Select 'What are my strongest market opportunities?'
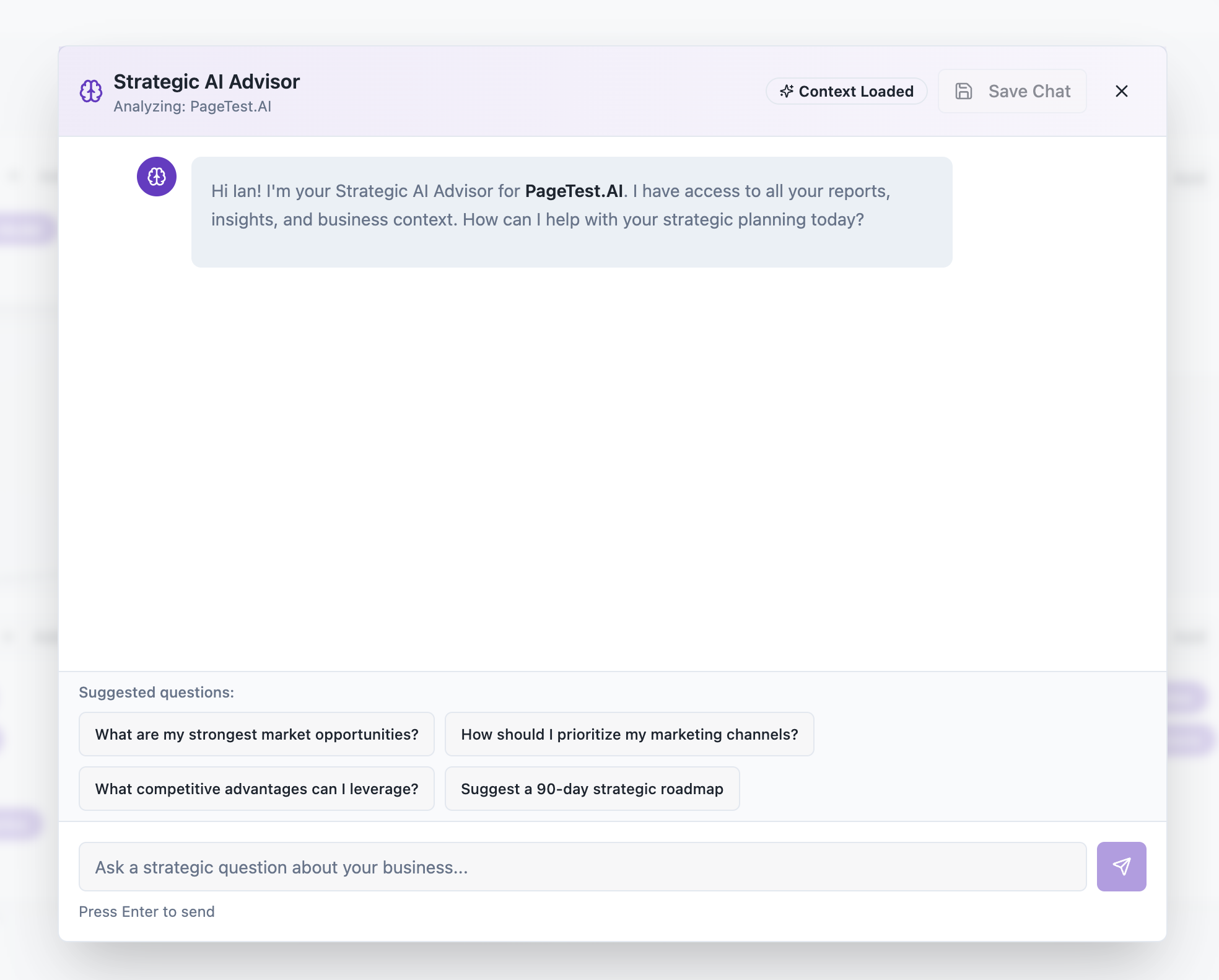 [x=256, y=734]
